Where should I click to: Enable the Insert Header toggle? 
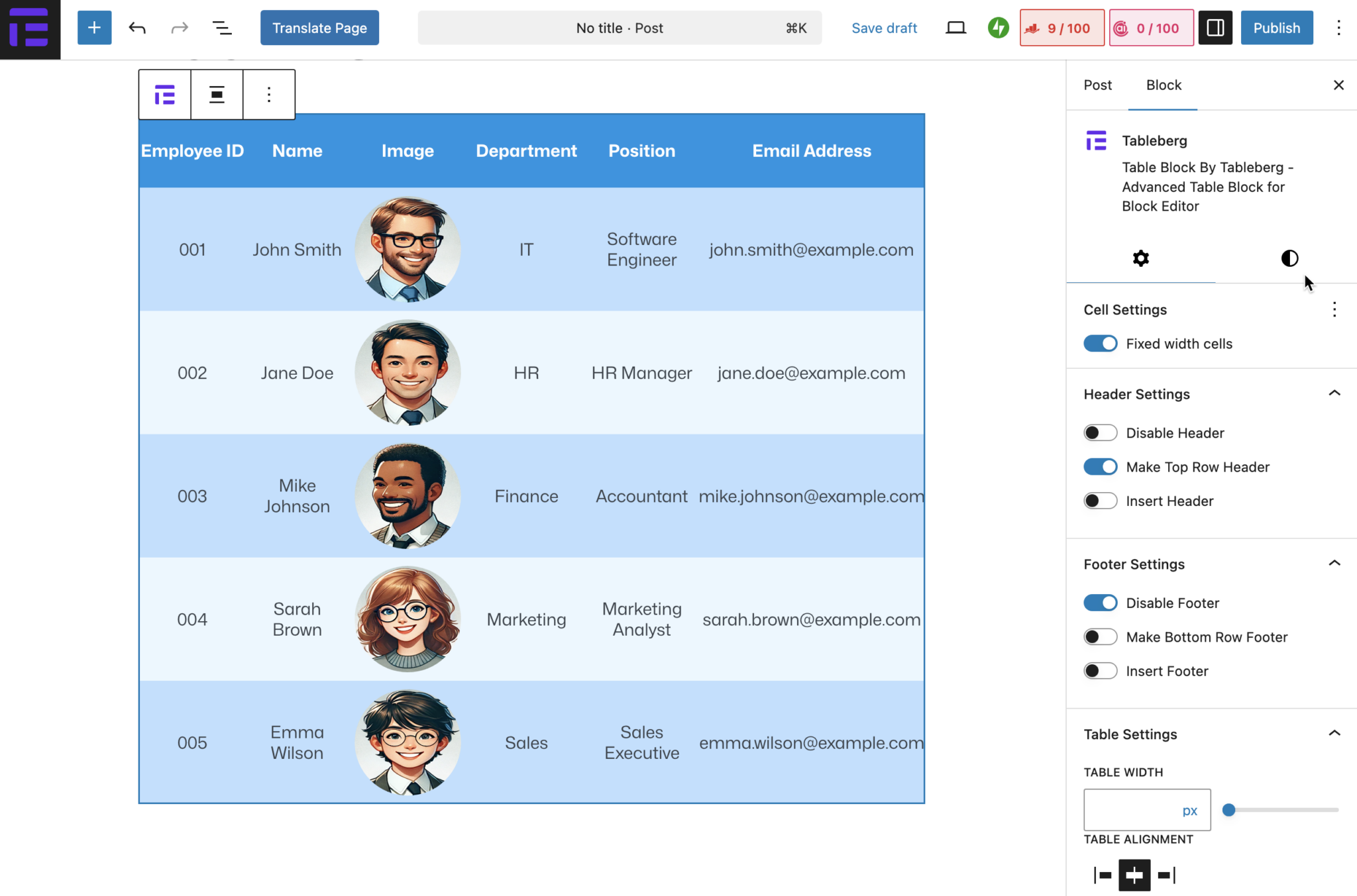1100,500
